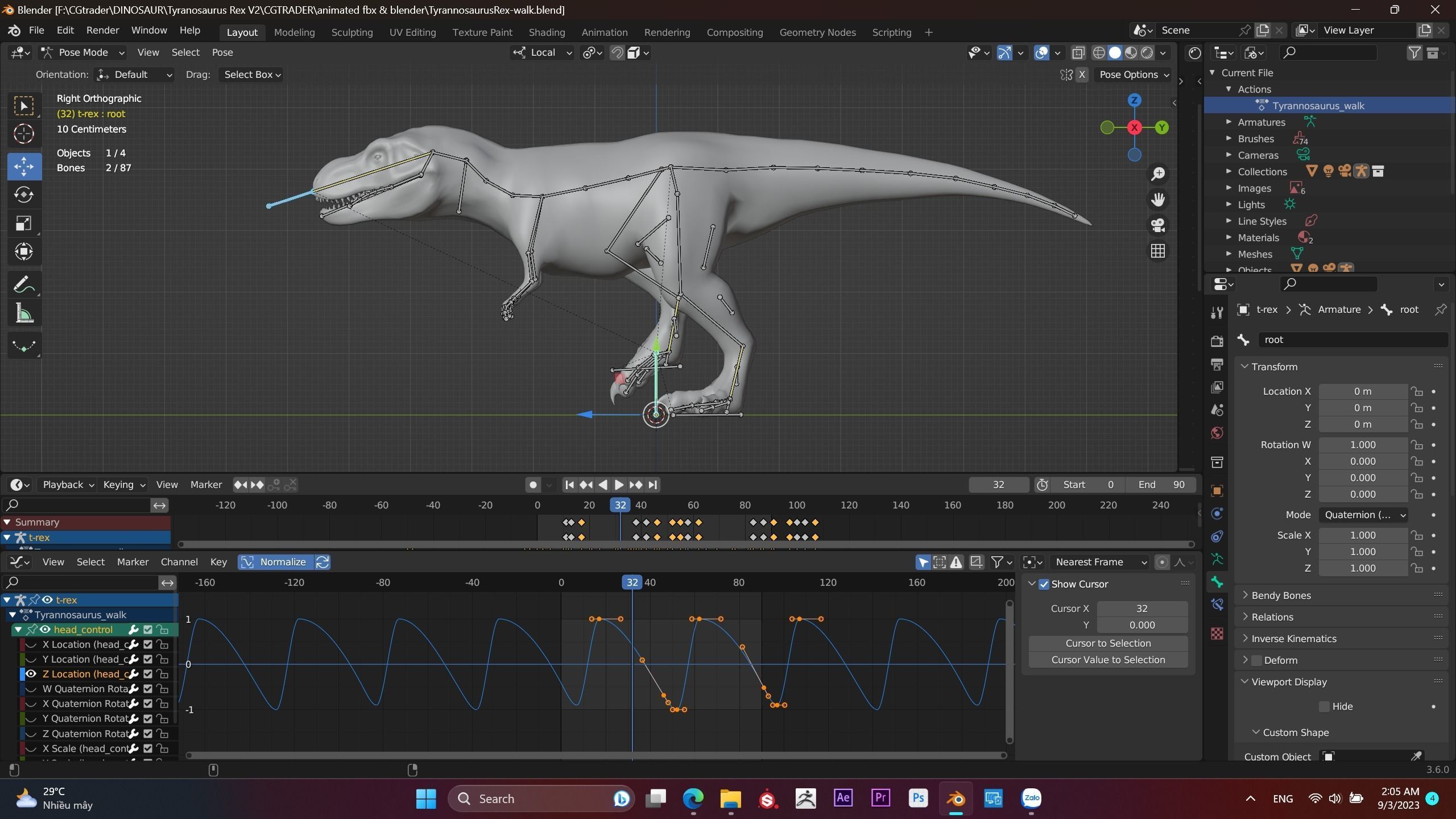Viewport: 1456px width, 819px height.
Task: Switch orthographic/perspective with grid icon
Action: point(1158,251)
